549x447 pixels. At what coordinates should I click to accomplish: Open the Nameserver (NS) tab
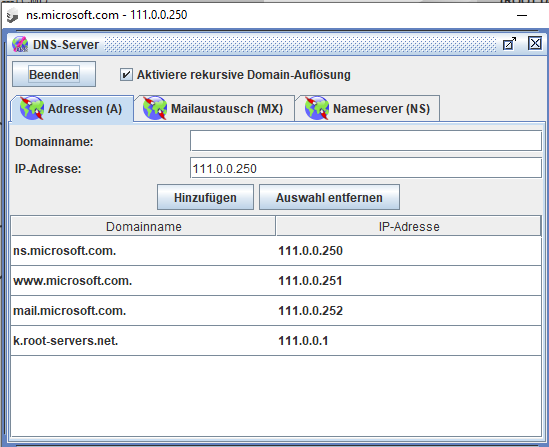[x=367, y=109]
